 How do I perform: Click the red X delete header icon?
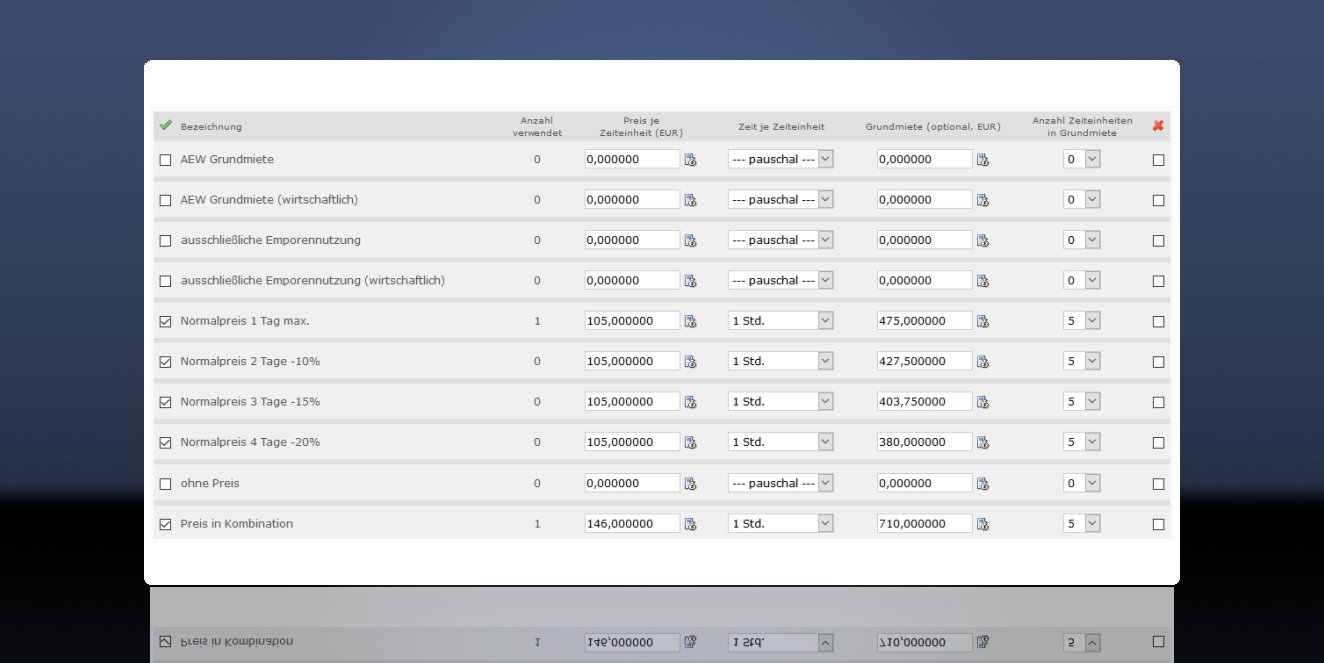coord(1158,126)
